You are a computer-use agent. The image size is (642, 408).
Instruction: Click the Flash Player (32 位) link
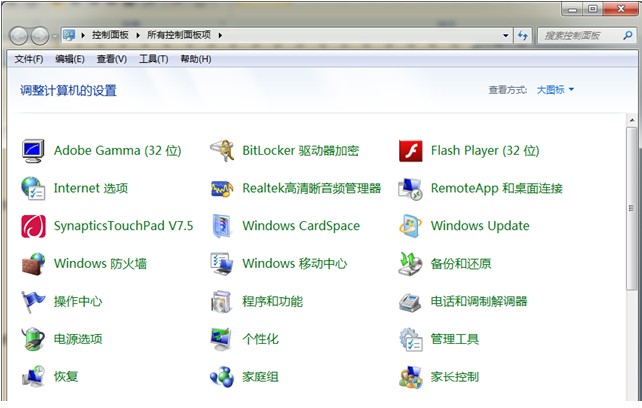(485, 151)
